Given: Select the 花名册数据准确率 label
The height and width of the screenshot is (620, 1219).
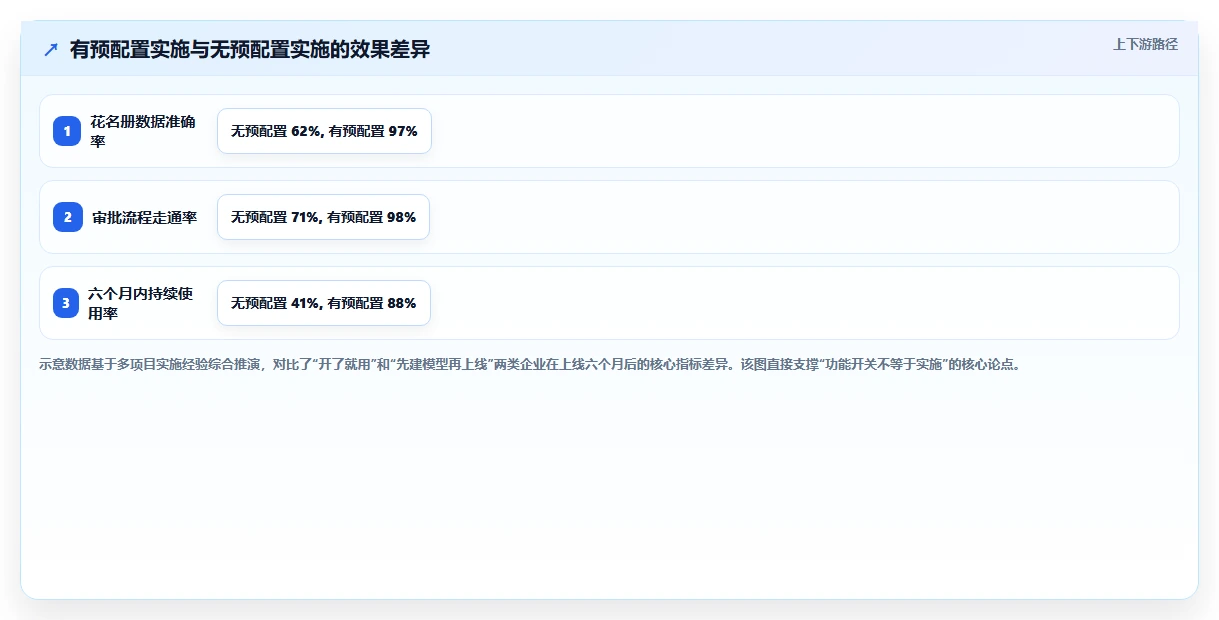Looking at the screenshot, I should (x=143, y=131).
